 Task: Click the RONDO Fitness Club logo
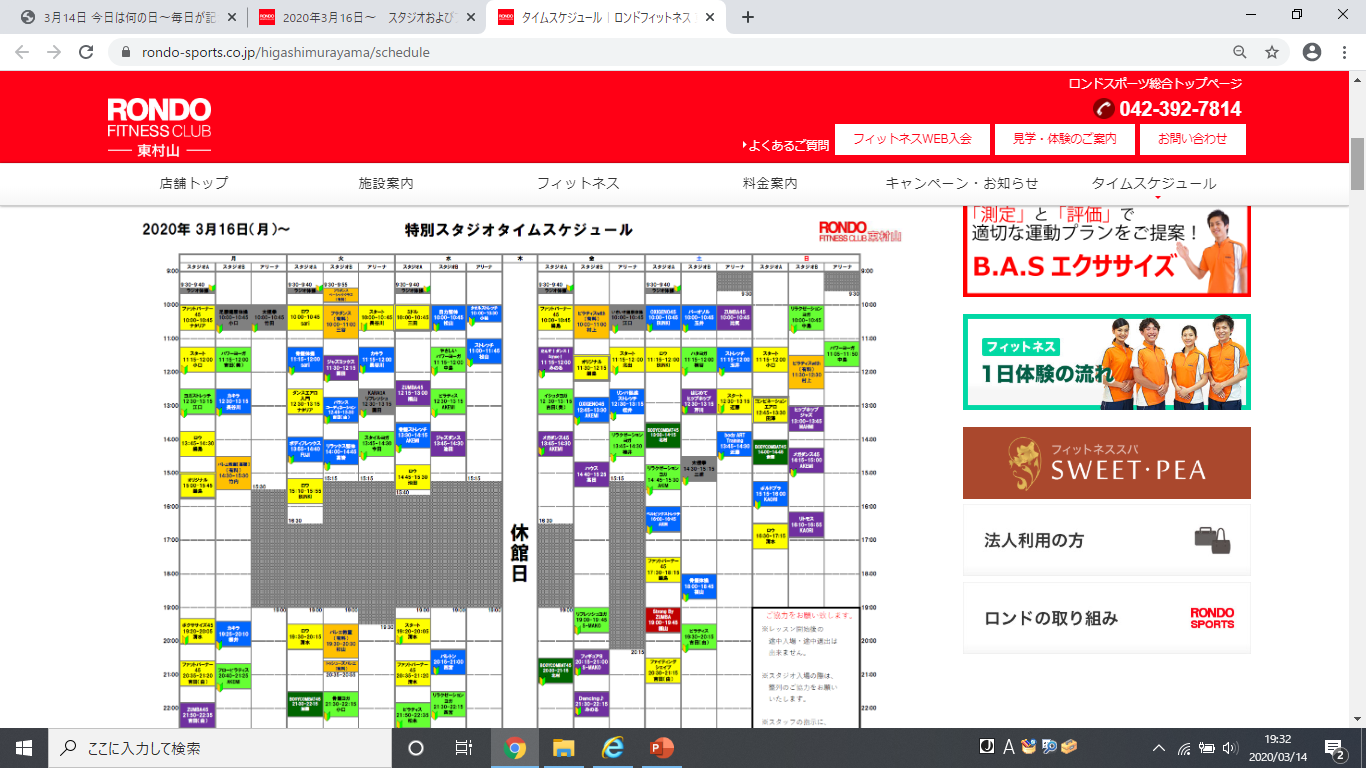[x=159, y=127]
